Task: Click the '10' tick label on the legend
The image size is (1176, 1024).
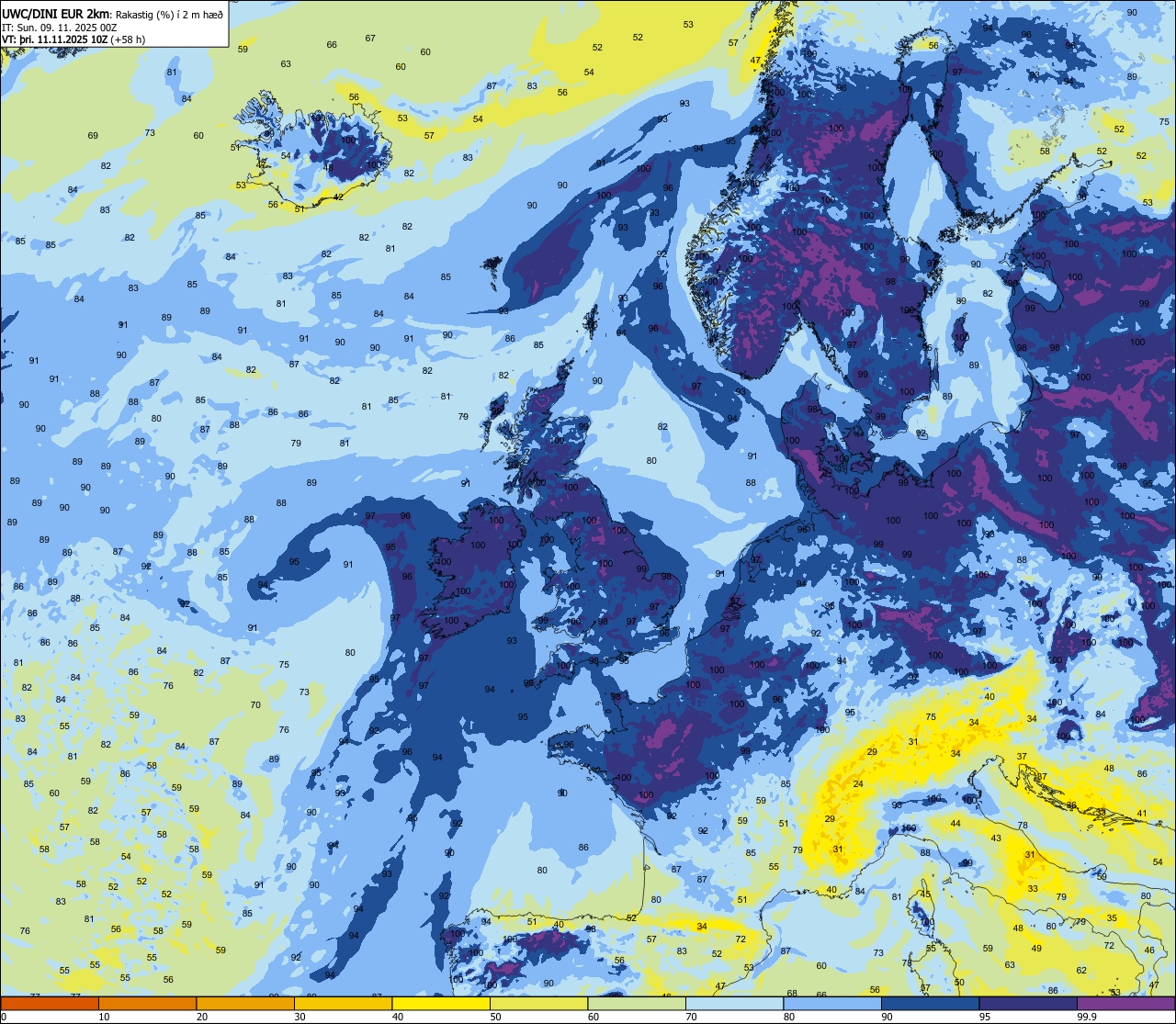Action: pos(104,1017)
